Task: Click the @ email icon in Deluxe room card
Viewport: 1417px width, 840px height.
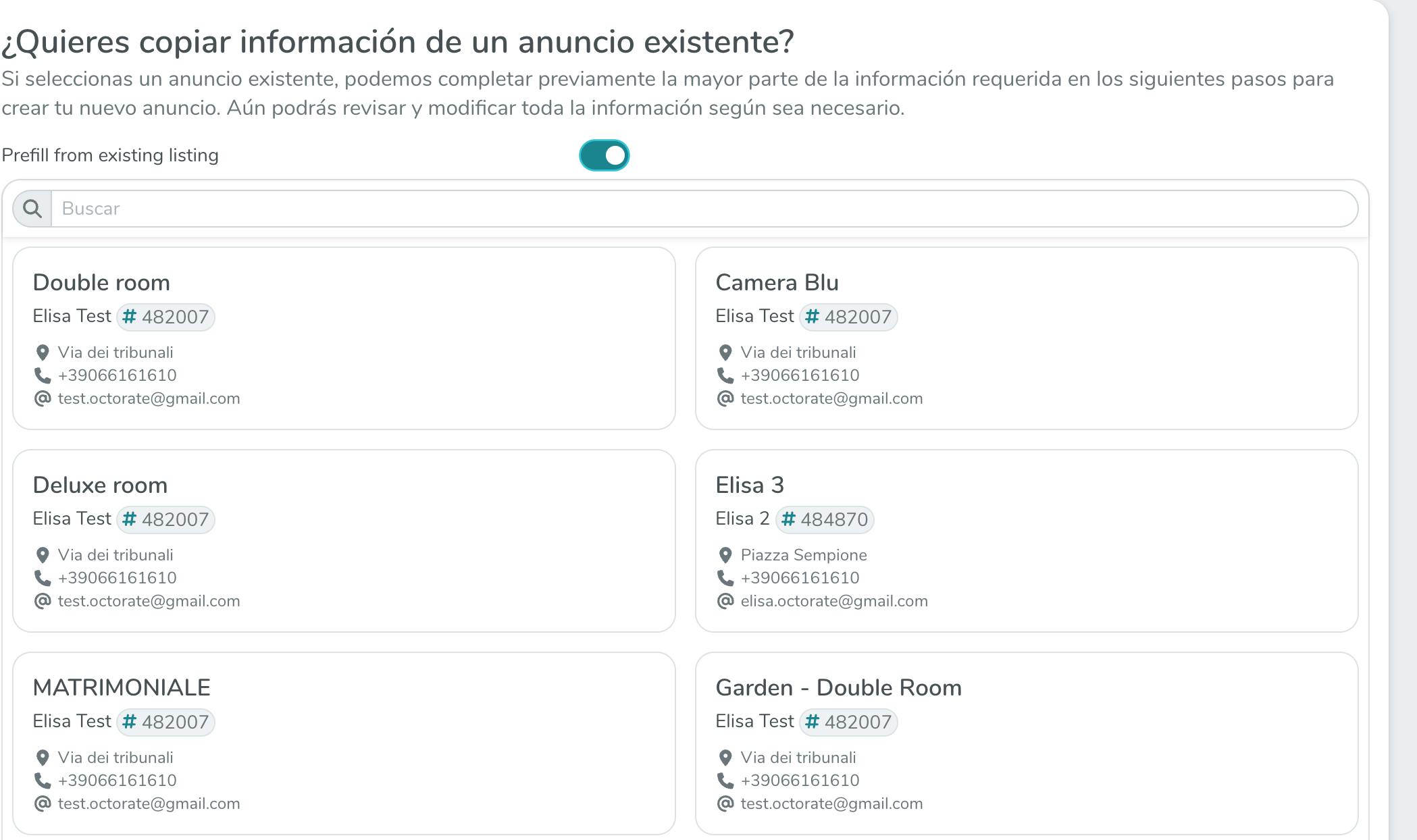Action: (43, 601)
